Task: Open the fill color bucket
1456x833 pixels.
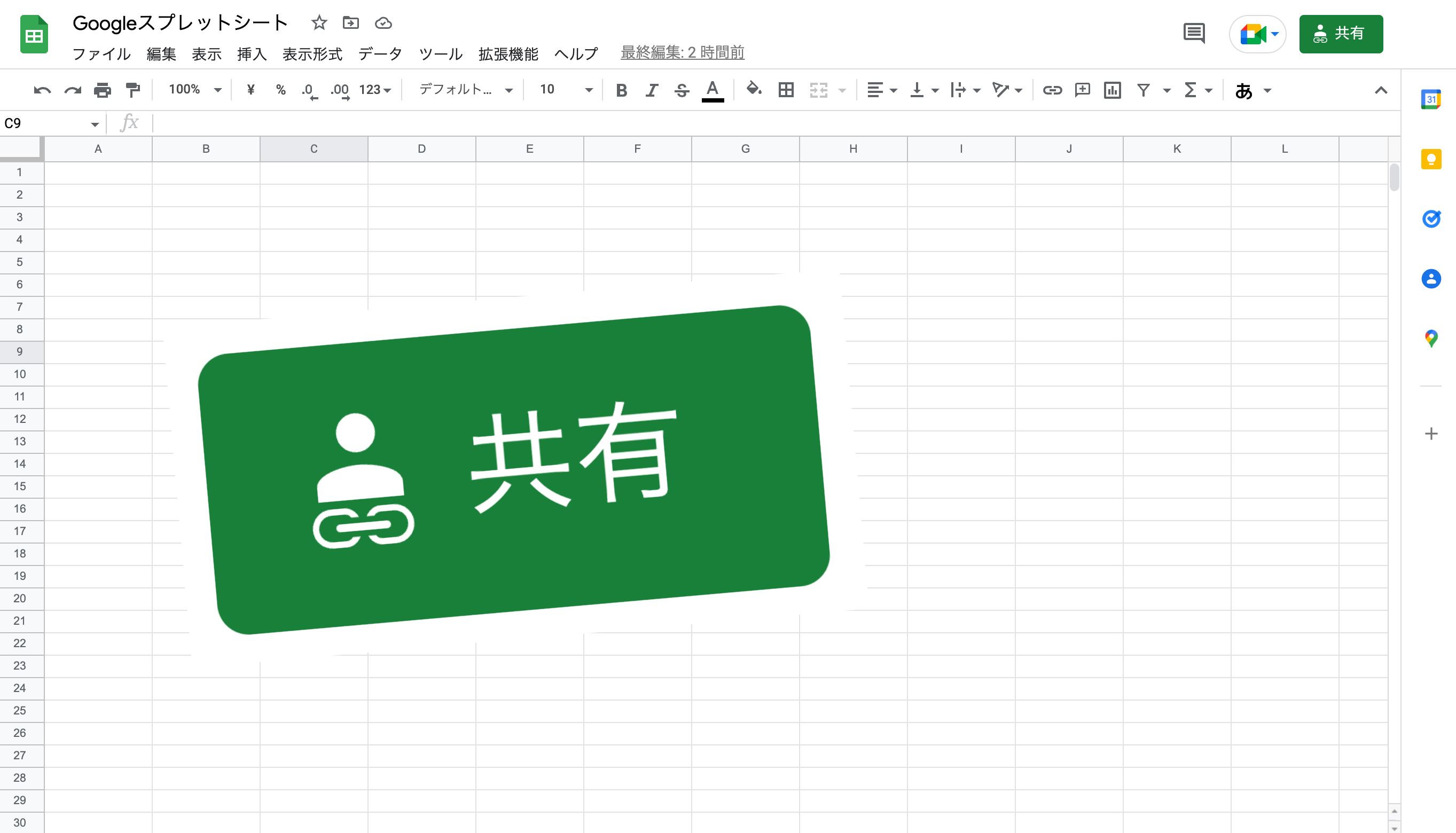Action: click(x=754, y=89)
